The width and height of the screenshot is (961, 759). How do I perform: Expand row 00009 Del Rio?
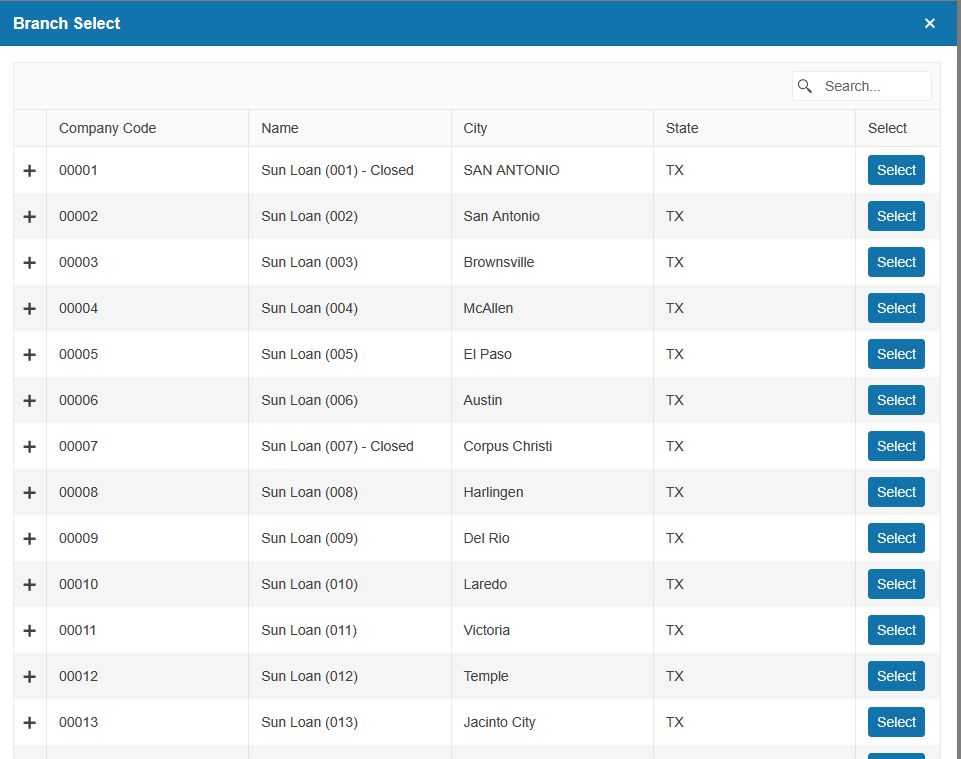pos(29,538)
